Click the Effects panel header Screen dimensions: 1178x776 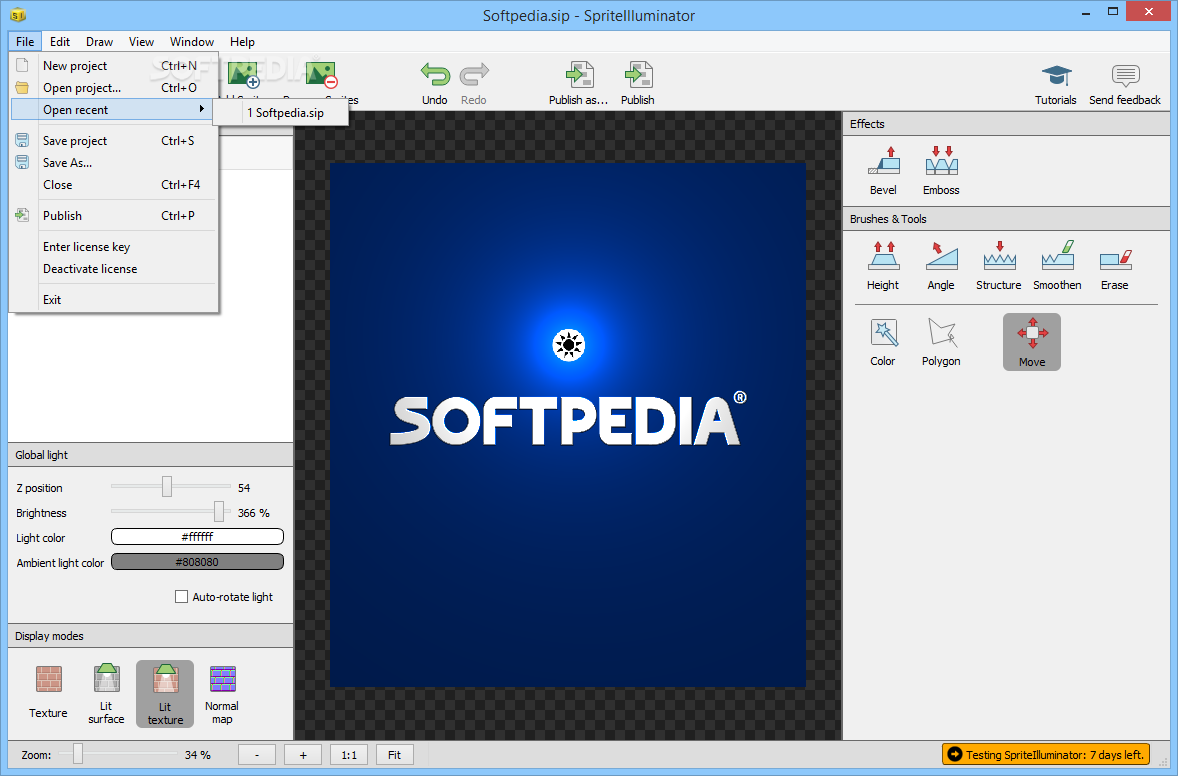click(1006, 124)
